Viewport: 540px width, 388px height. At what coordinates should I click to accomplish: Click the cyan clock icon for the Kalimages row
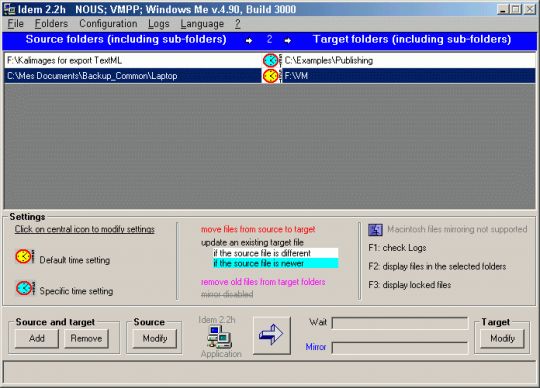click(271, 61)
